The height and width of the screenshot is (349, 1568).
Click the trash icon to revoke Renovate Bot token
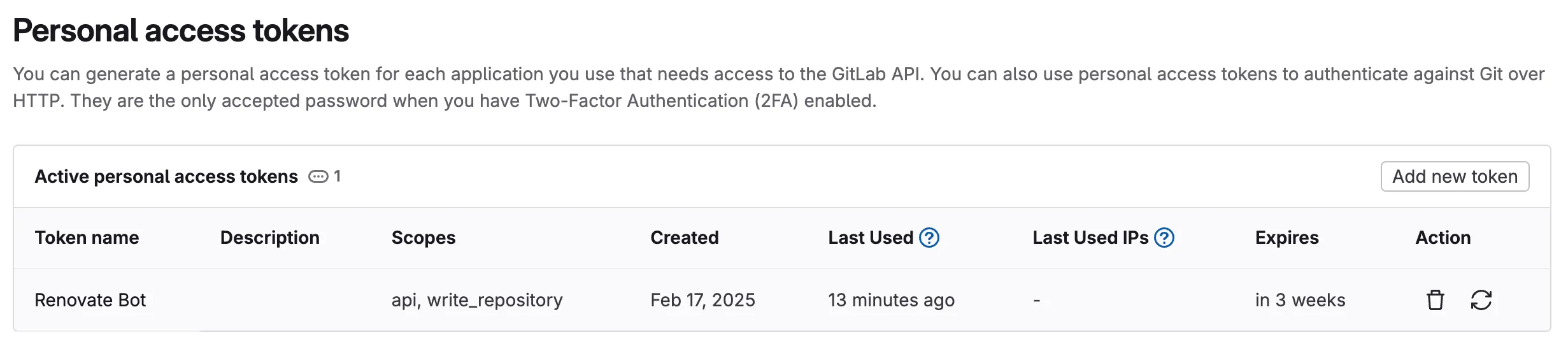pos(1435,300)
